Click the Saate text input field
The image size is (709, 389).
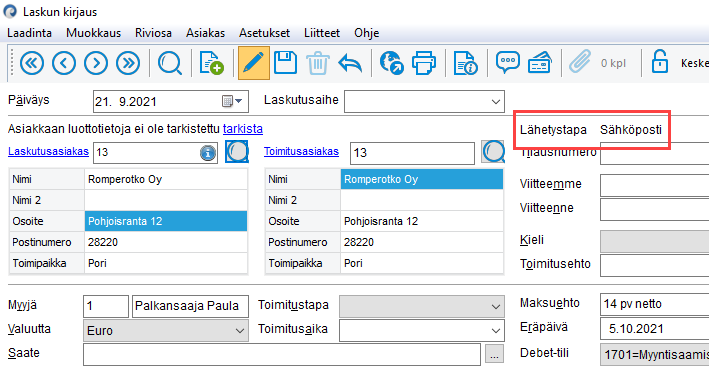tap(282, 354)
